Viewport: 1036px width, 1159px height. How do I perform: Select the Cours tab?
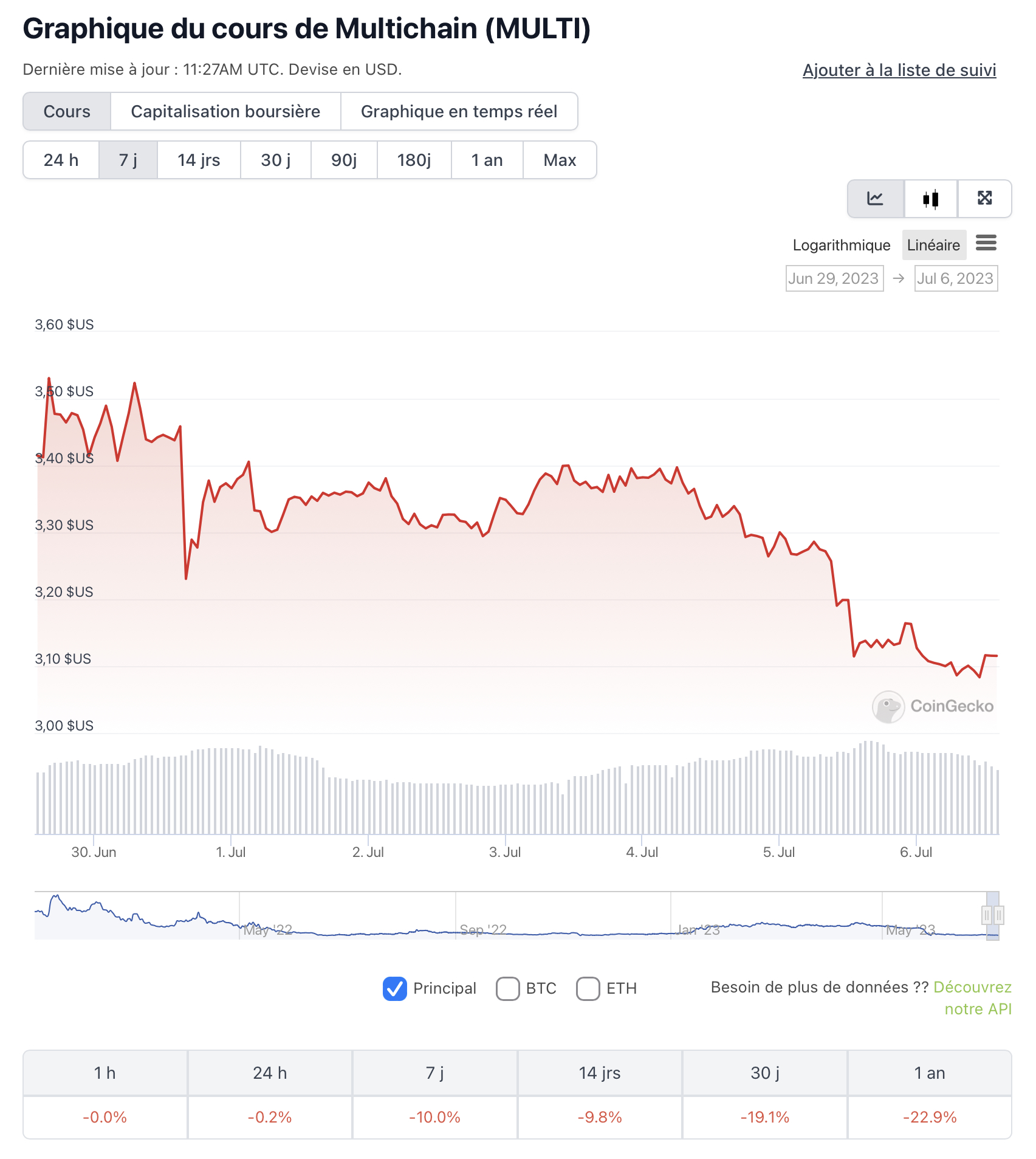coord(66,111)
